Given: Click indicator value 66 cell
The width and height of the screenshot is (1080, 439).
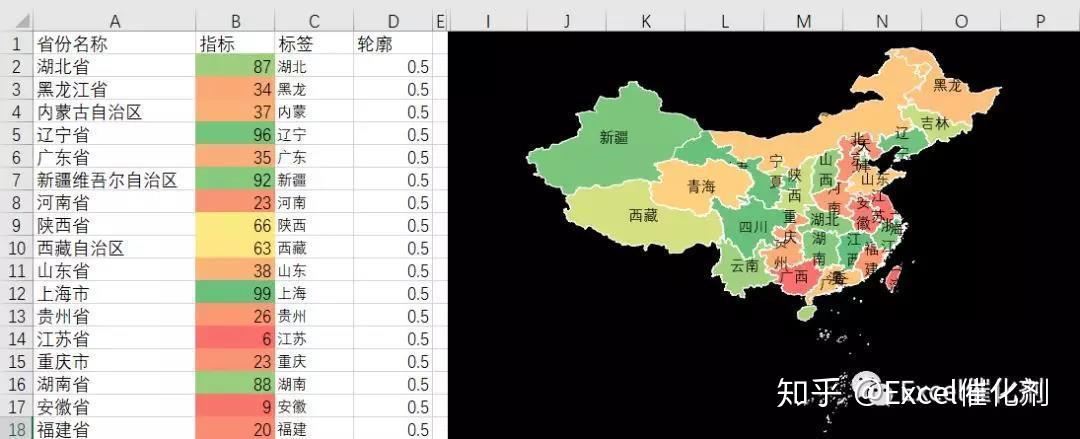Looking at the screenshot, I should [235, 226].
